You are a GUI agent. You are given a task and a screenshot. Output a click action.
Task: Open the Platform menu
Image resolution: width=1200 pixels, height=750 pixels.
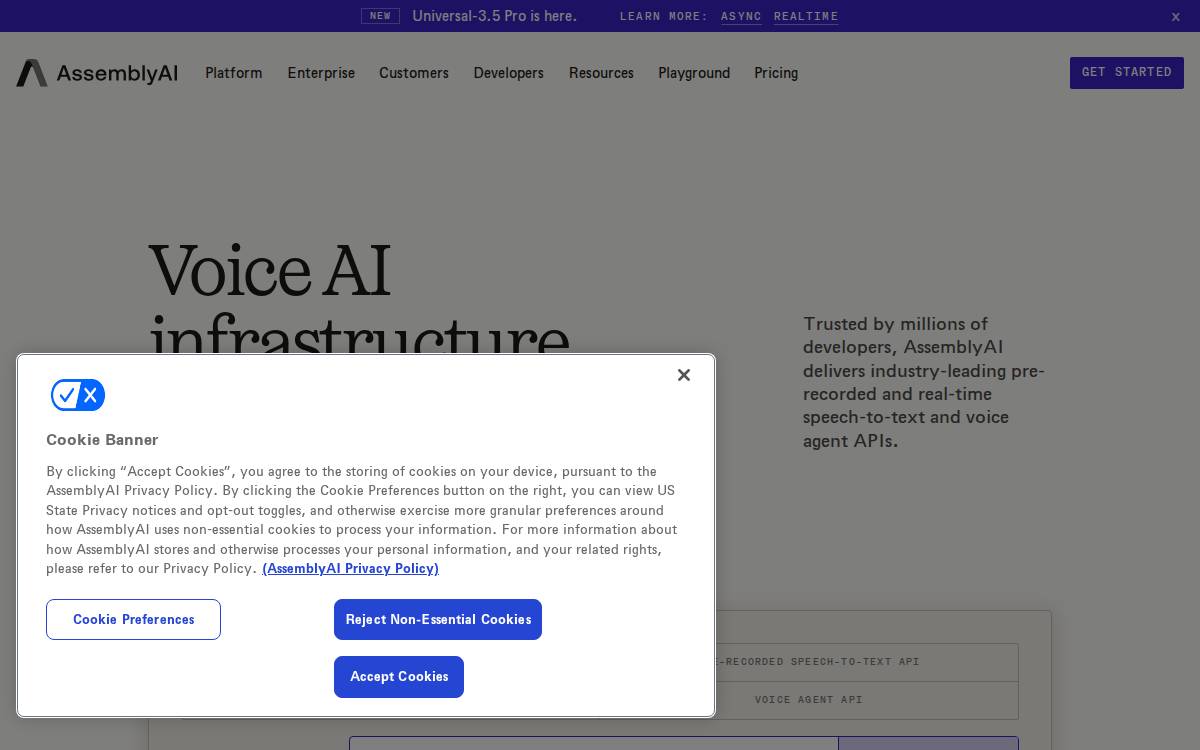(234, 73)
